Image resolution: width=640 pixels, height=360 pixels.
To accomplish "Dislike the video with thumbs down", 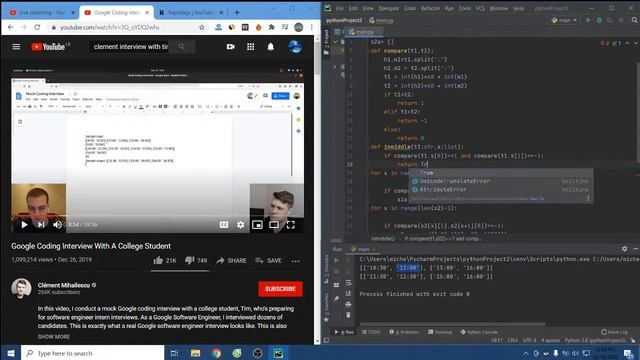I will (196, 260).
